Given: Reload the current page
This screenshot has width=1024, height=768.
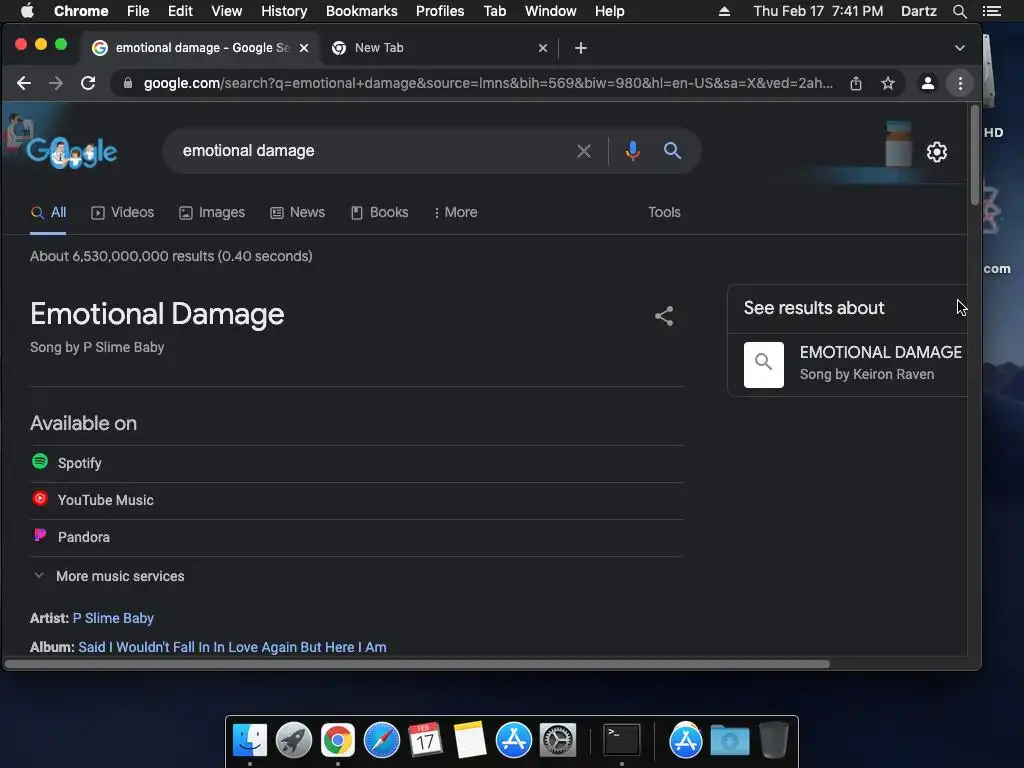Looking at the screenshot, I should tap(88, 84).
